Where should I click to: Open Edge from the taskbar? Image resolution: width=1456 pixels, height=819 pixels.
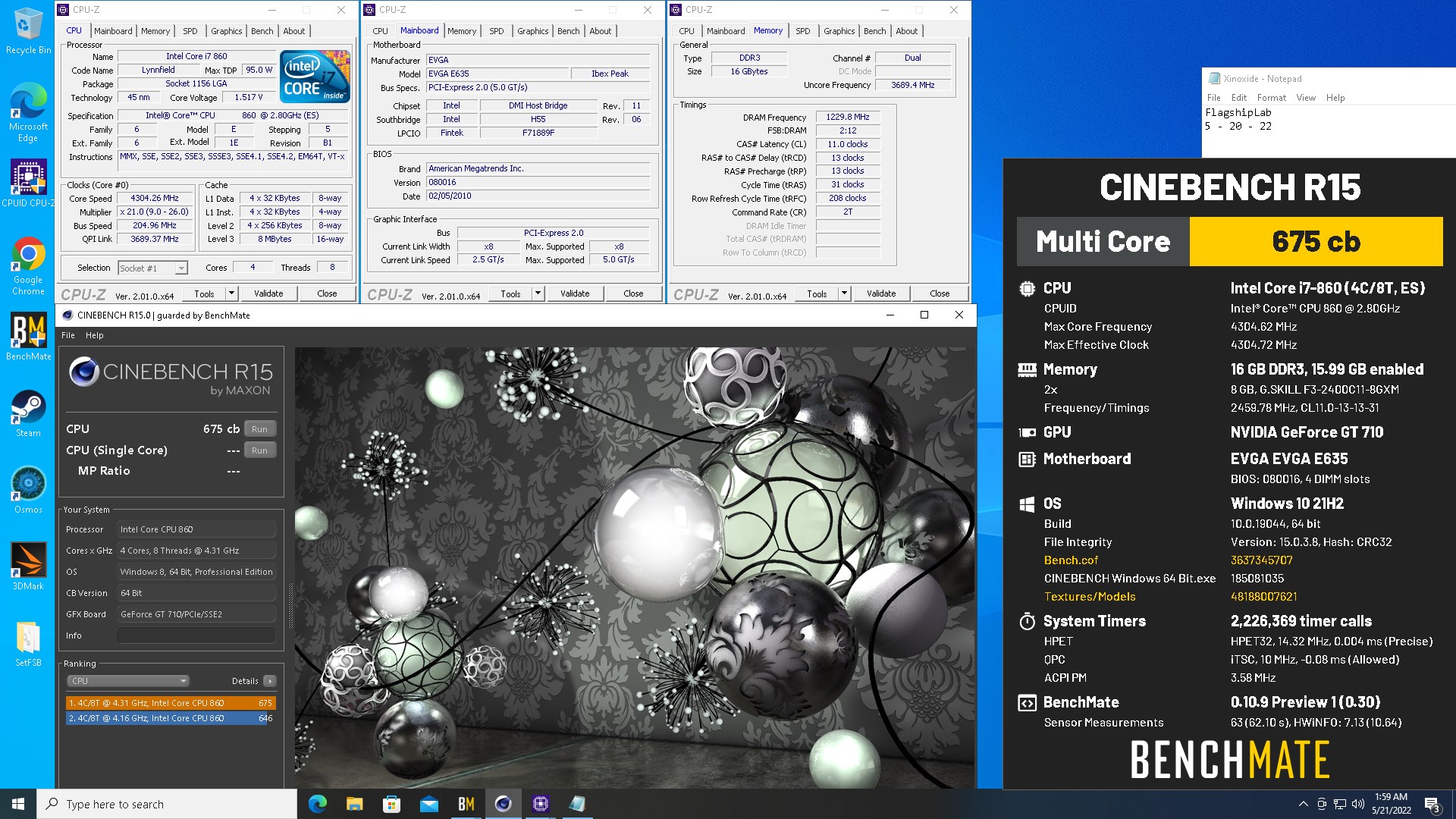point(318,804)
